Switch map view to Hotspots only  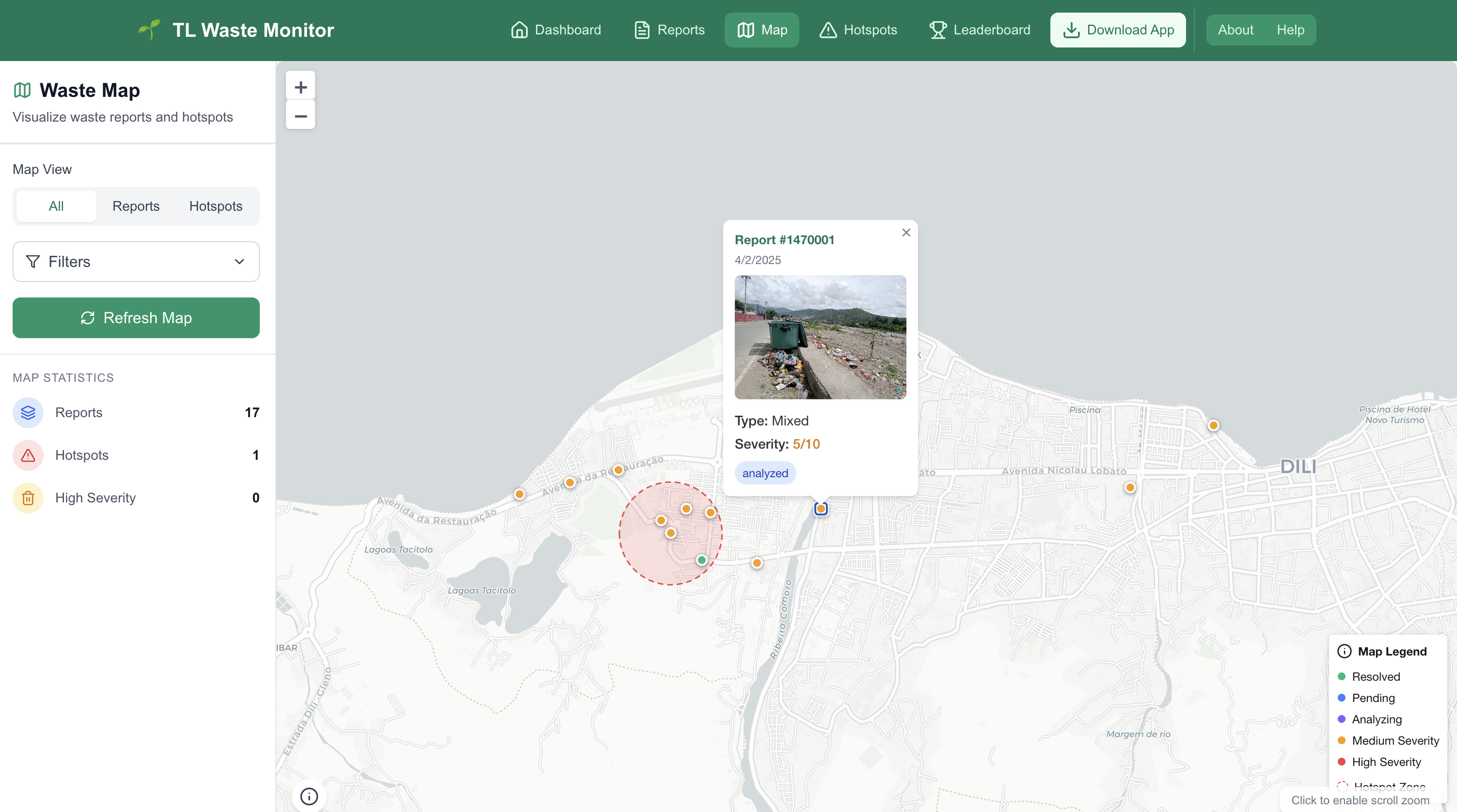pyautogui.click(x=216, y=206)
